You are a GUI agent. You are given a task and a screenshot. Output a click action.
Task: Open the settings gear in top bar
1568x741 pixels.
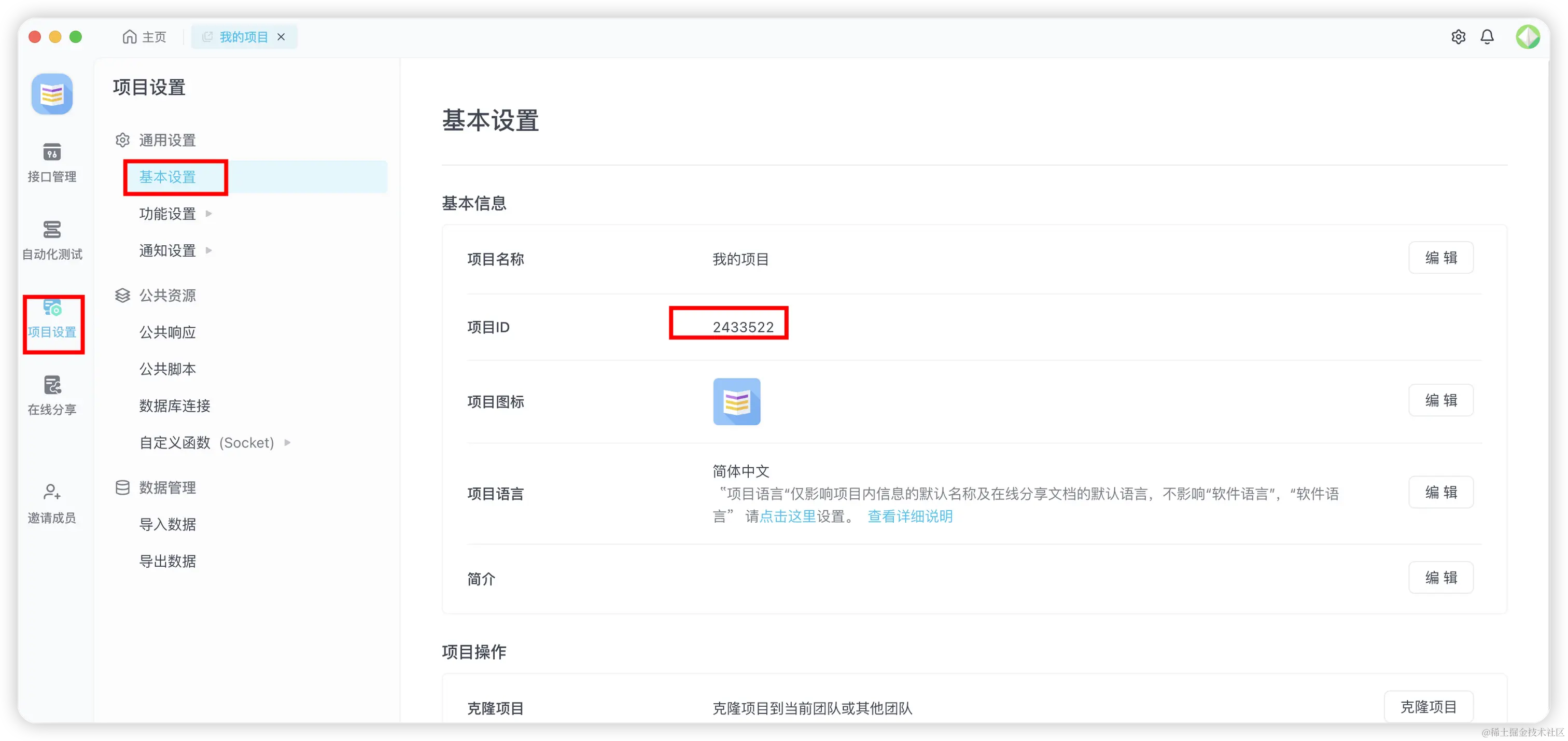(1458, 37)
